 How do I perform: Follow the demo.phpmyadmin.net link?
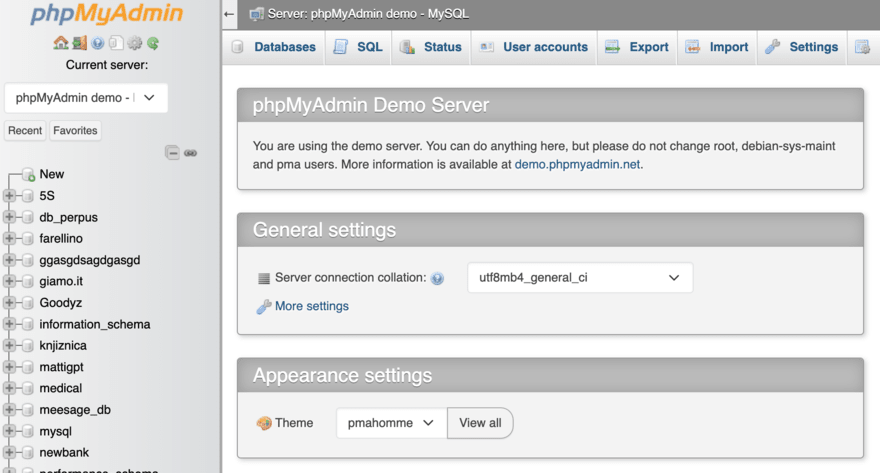pyautogui.click(x=578, y=164)
